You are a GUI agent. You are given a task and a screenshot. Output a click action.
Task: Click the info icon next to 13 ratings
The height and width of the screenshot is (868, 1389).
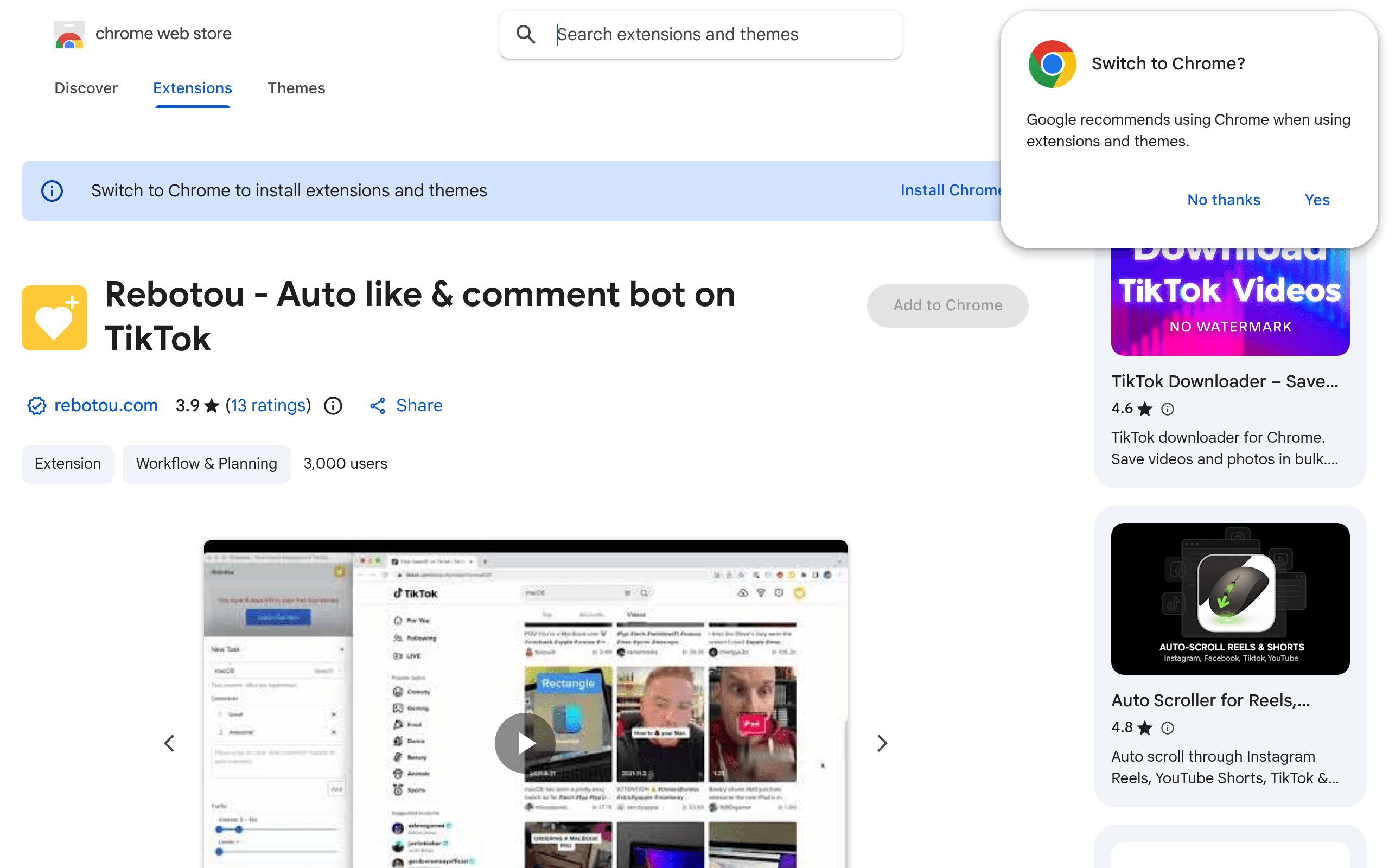334,406
